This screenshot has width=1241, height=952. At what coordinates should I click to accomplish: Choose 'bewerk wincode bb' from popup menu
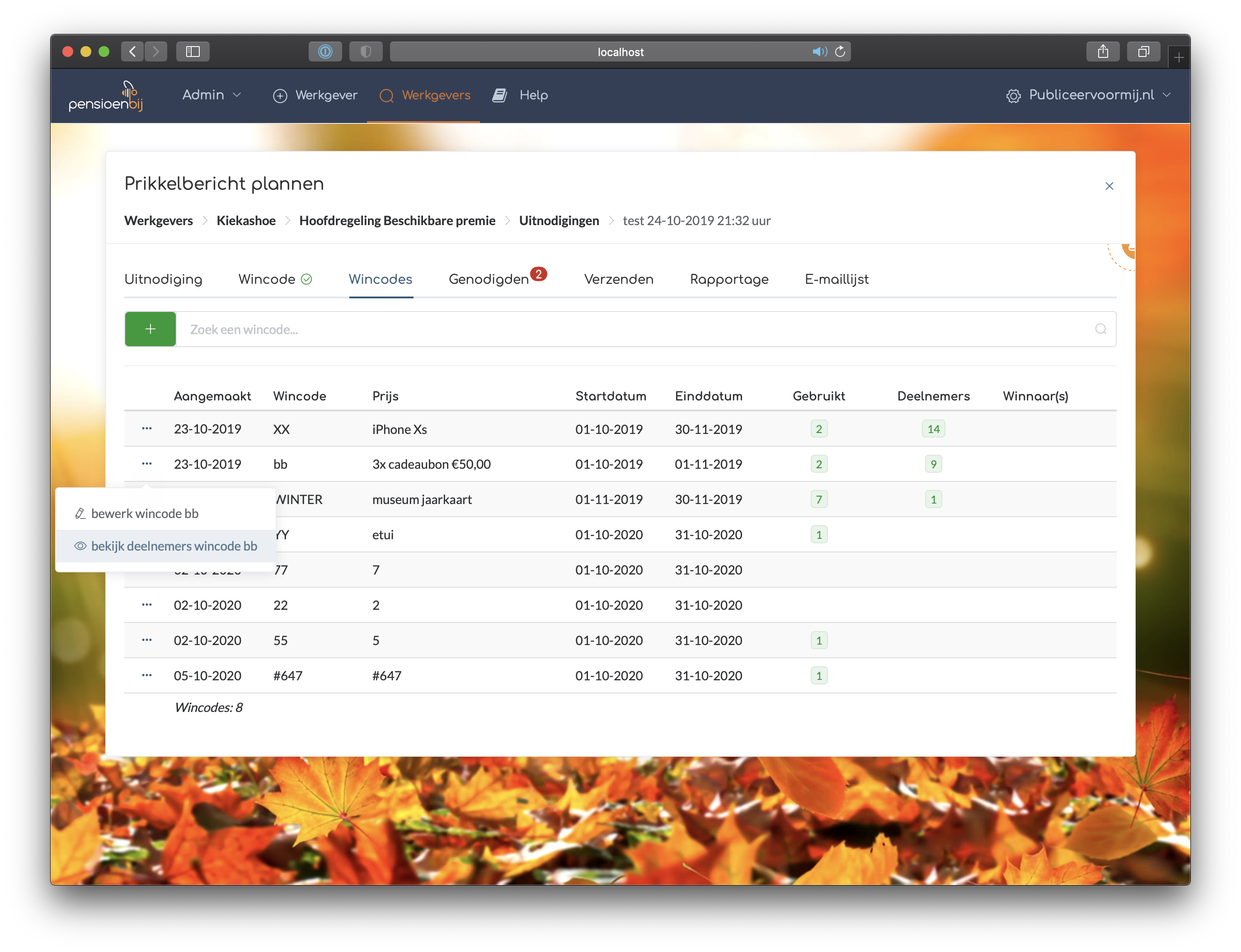tap(145, 514)
